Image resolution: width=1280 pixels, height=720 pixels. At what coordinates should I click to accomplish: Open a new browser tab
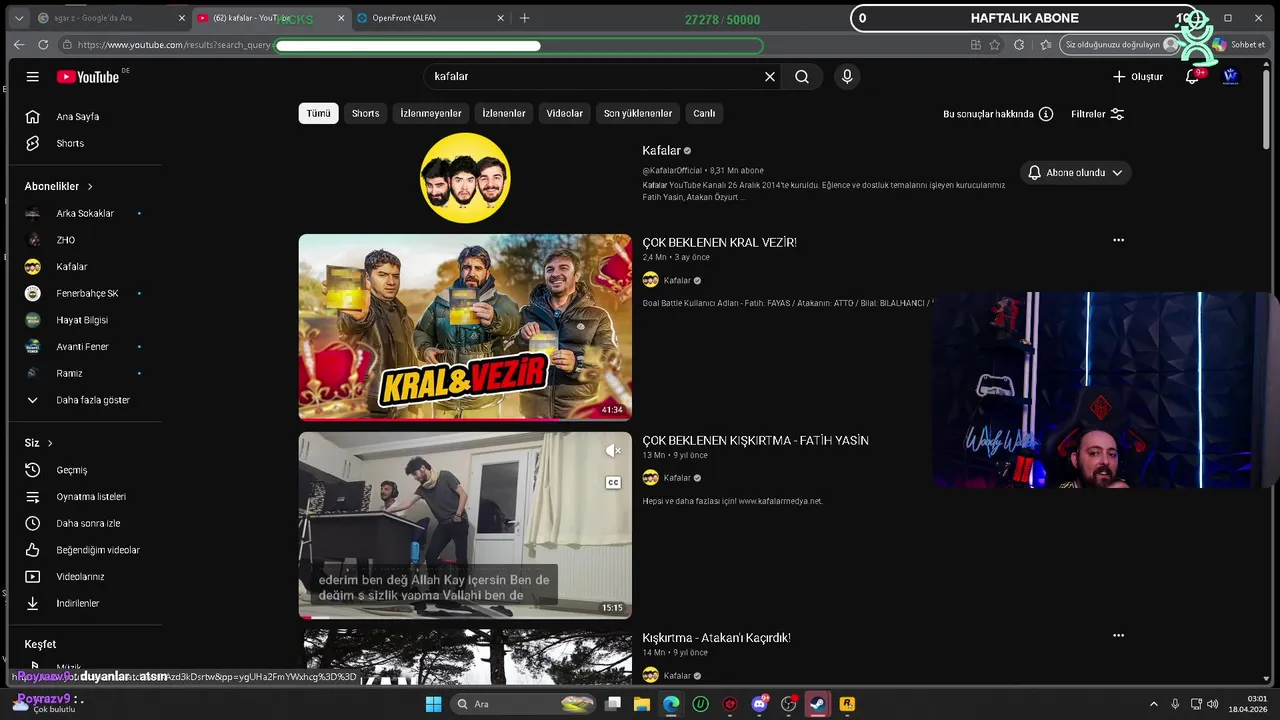524,18
